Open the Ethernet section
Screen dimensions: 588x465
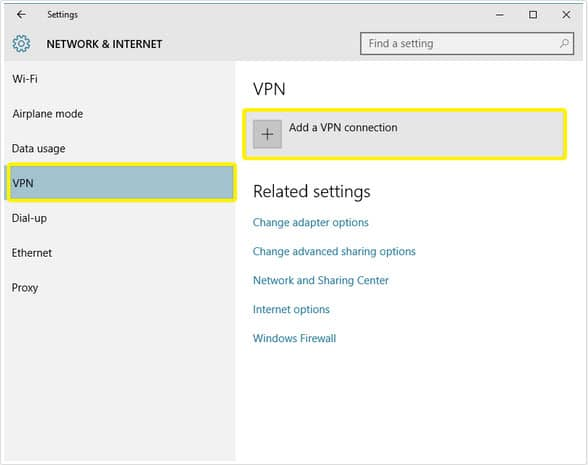120,253
